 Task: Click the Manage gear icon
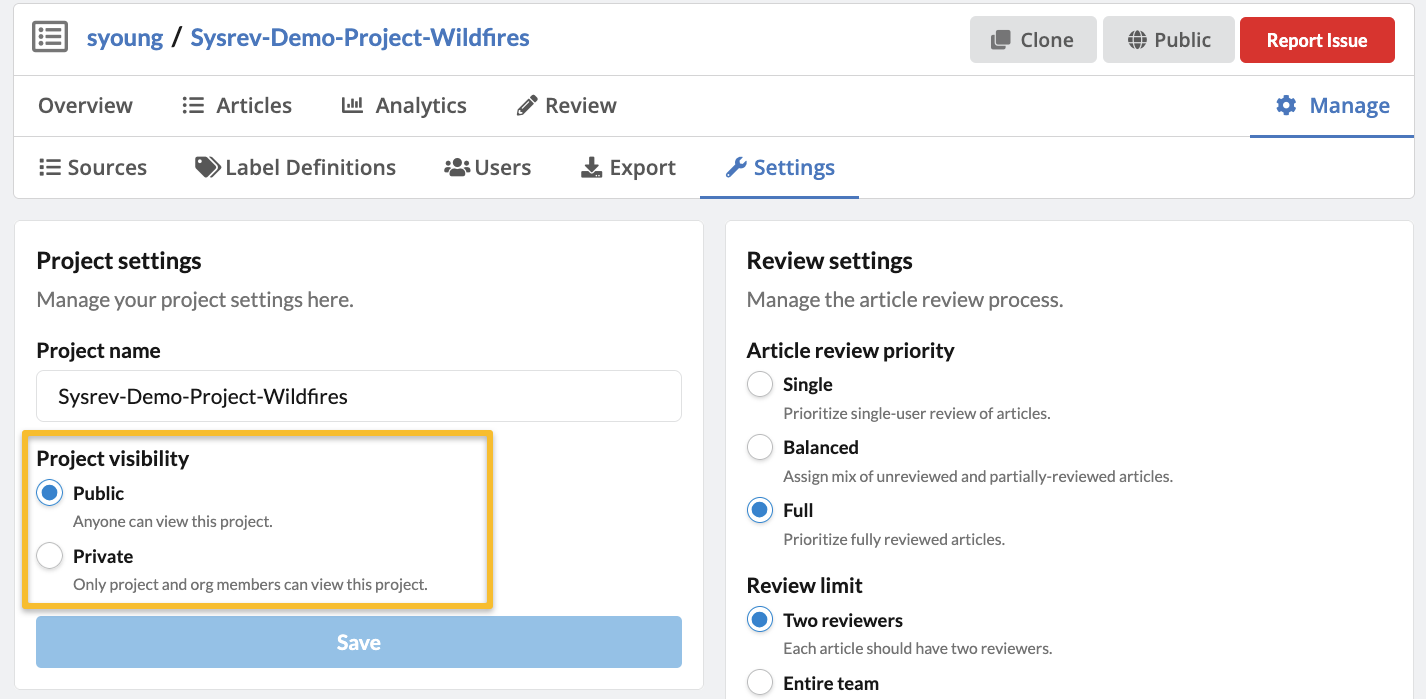(1286, 106)
